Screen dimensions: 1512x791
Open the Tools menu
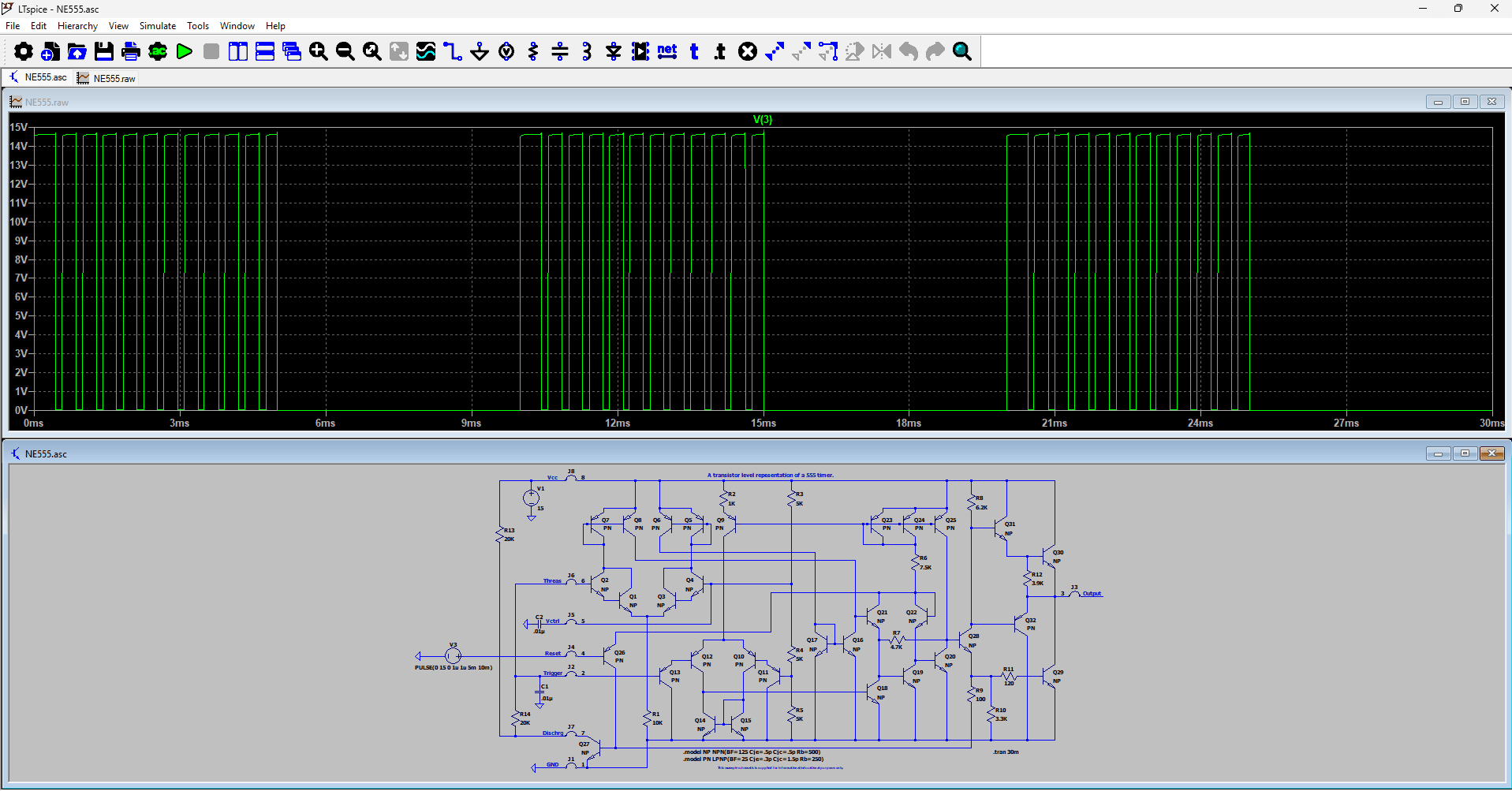[x=198, y=26]
